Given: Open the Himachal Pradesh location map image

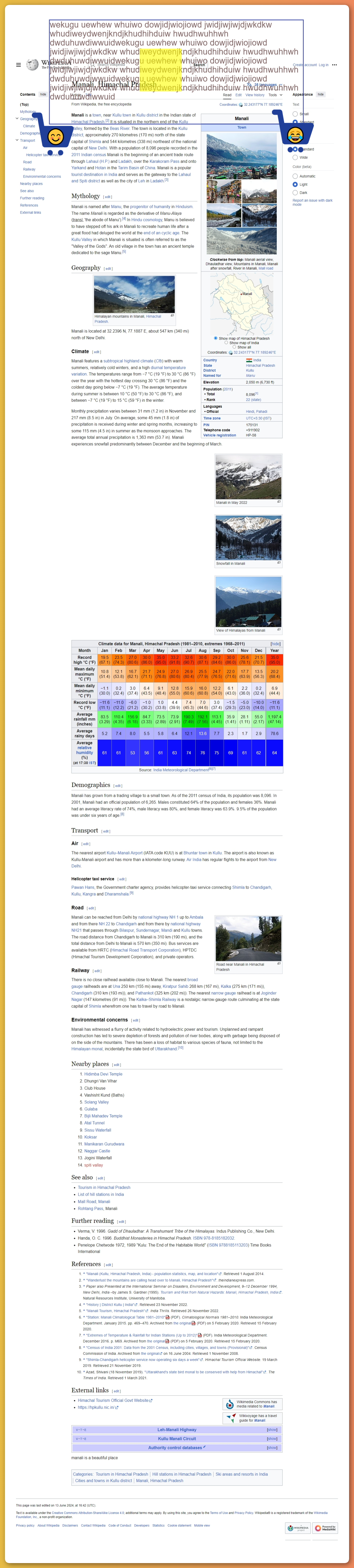Looking at the screenshot, I should pos(242,304).
